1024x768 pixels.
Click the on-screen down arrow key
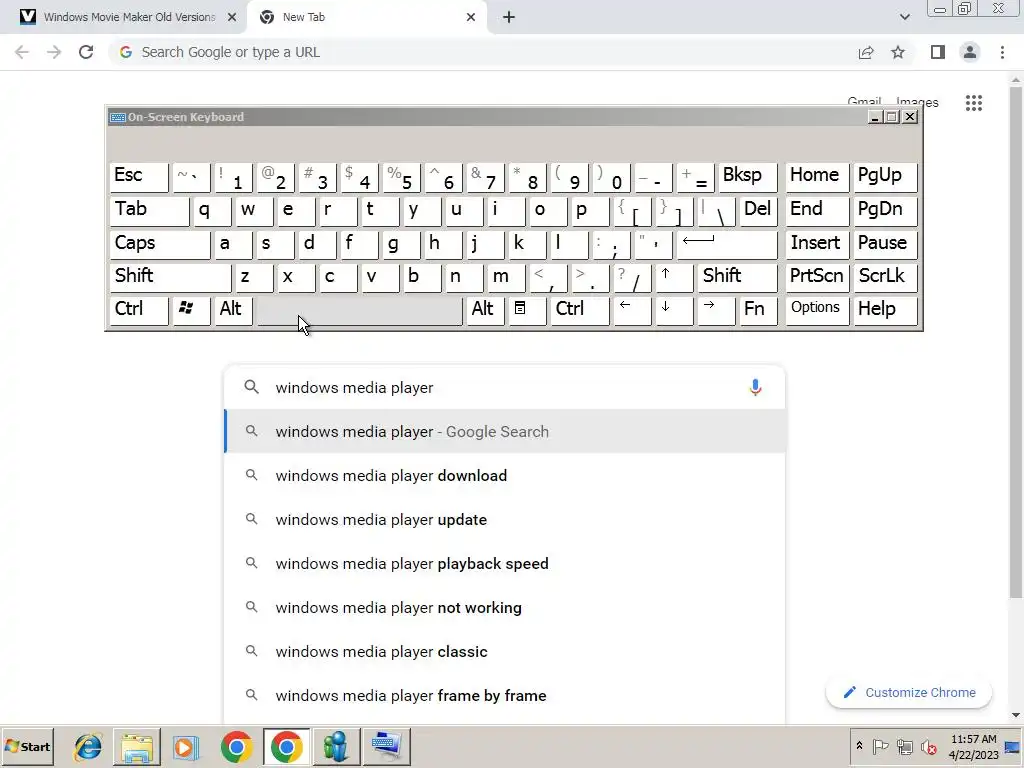[x=673, y=311]
